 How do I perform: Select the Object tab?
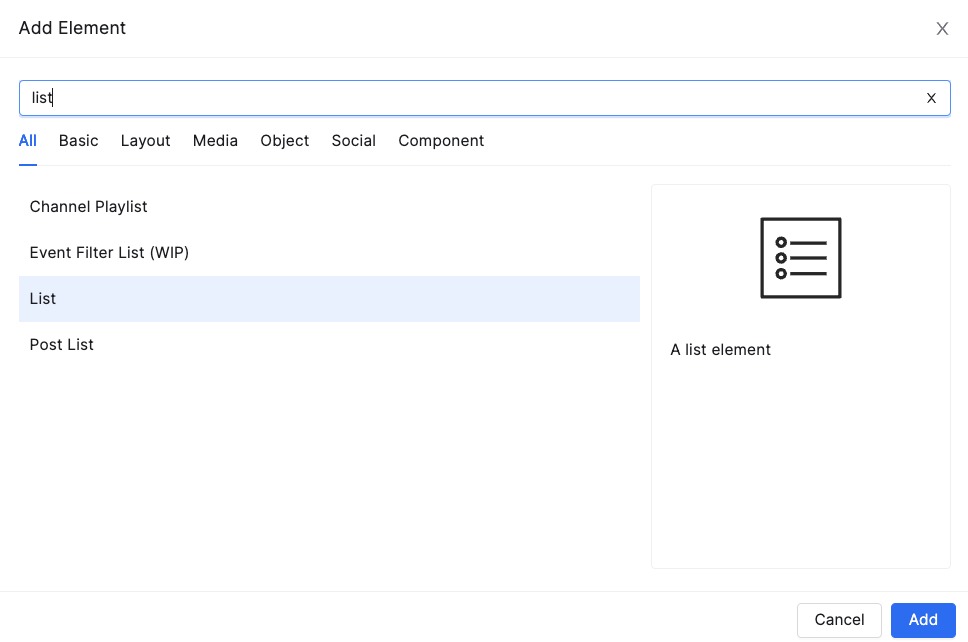(x=285, y=141)
